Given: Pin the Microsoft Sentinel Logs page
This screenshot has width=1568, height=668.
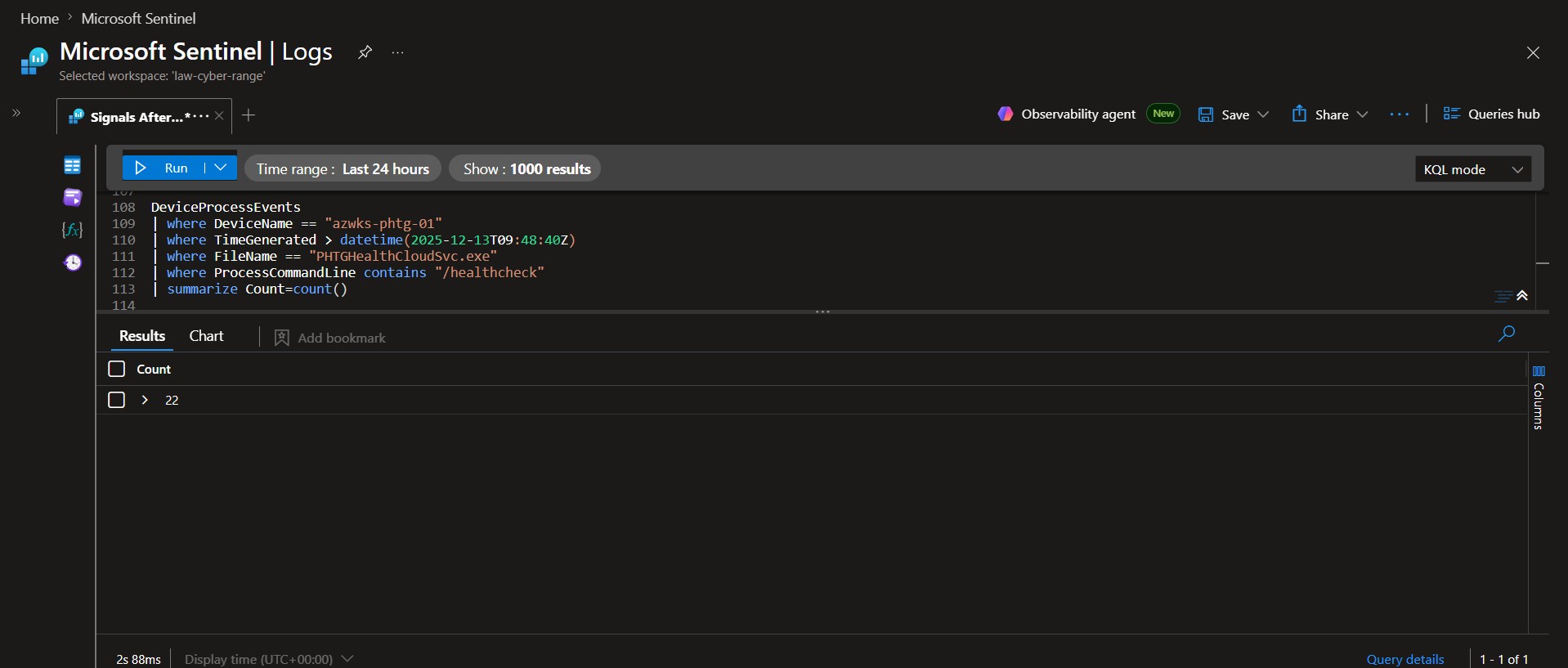Looking at the screenshot, I should [365, 52].
